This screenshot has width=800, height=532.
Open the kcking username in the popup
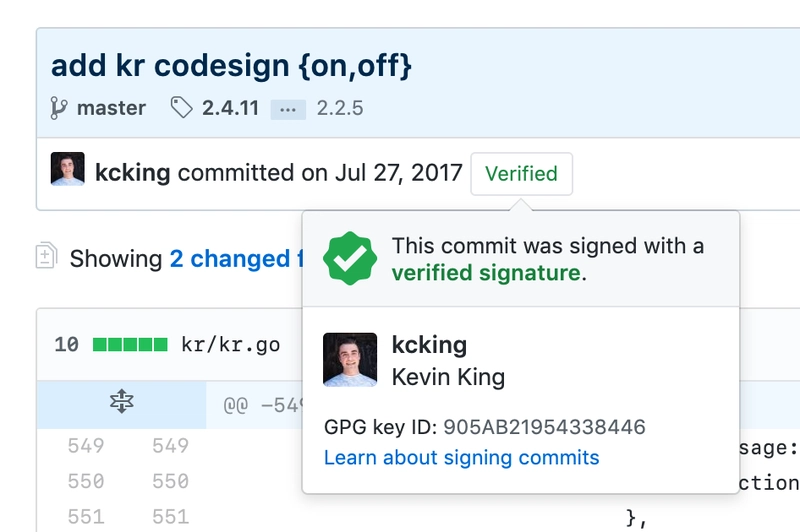[x=429, y=345]
